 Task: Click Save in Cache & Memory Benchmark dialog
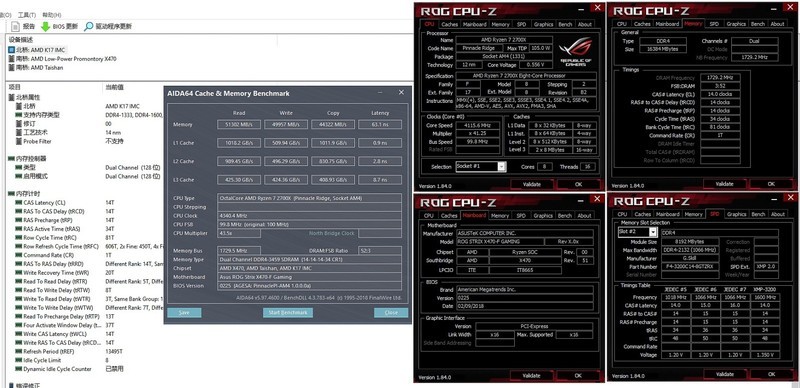[x=184, y=312]
